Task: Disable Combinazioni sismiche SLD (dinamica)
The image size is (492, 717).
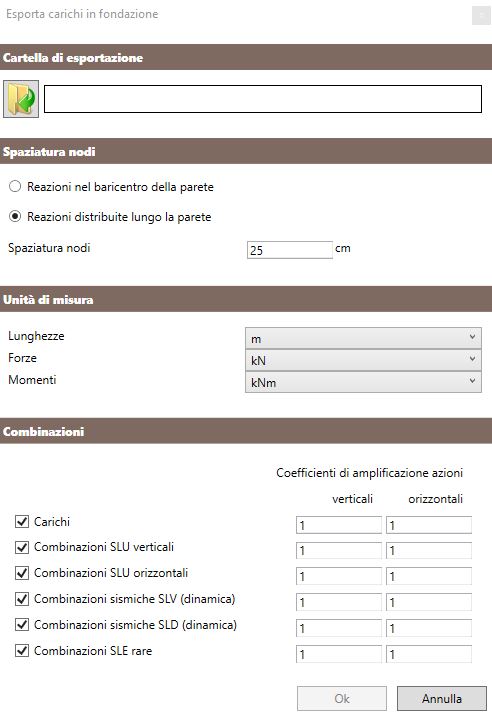Action: tap(22, 625)
